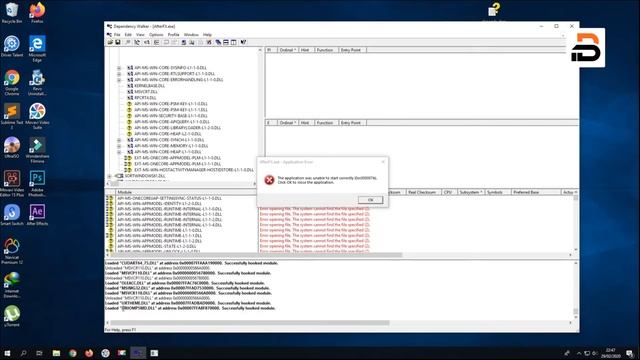Screen dimensions: 640x360
Task: Toggle the Undecorate C++ Functions toolbar icon
Action: [156, 42]
